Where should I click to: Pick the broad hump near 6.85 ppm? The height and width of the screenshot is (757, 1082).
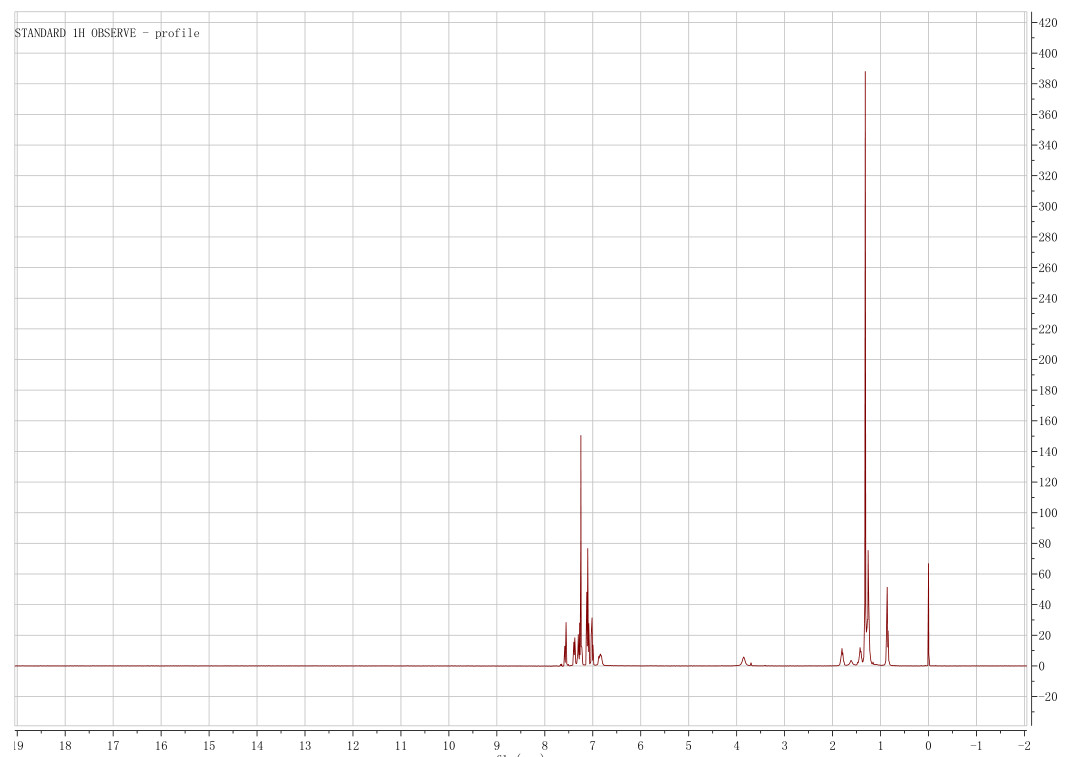tap(600, 658)
